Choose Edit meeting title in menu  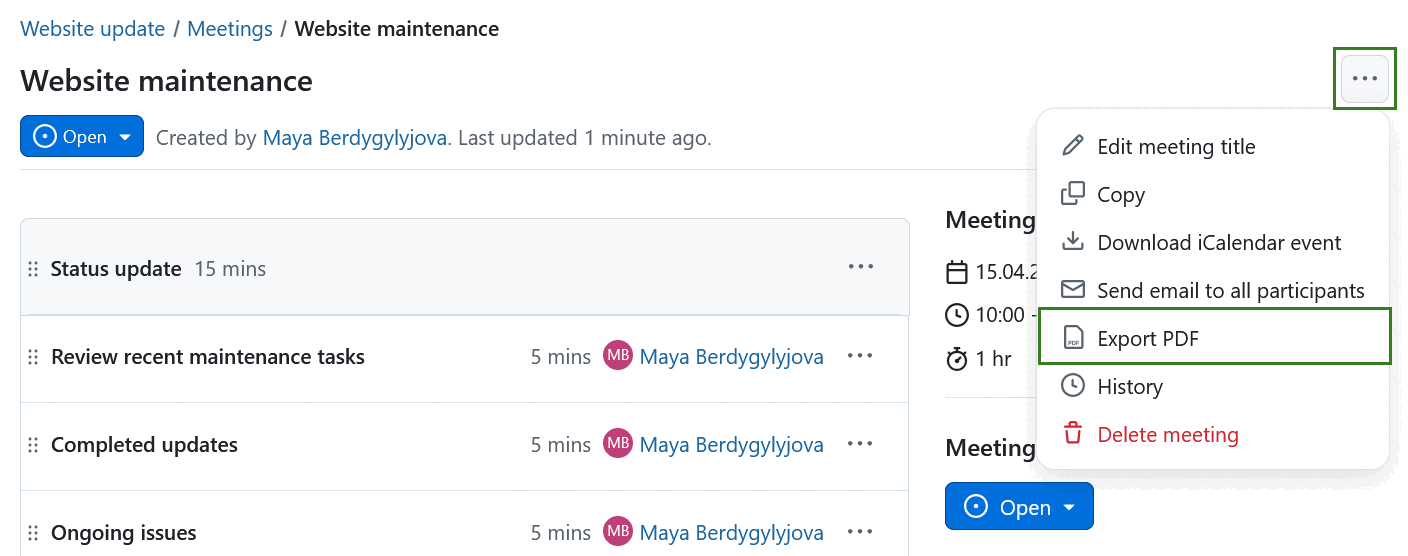pos(1175,146)
